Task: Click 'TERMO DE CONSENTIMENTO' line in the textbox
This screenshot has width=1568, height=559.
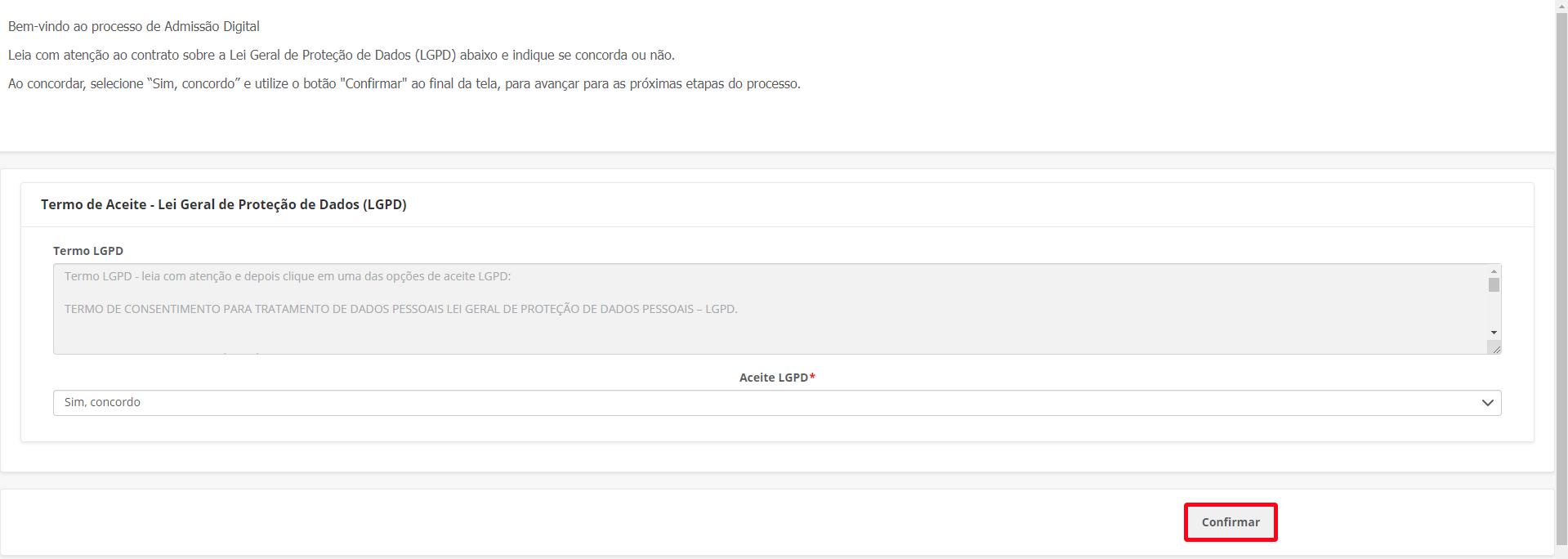Action: pos(400,309)
